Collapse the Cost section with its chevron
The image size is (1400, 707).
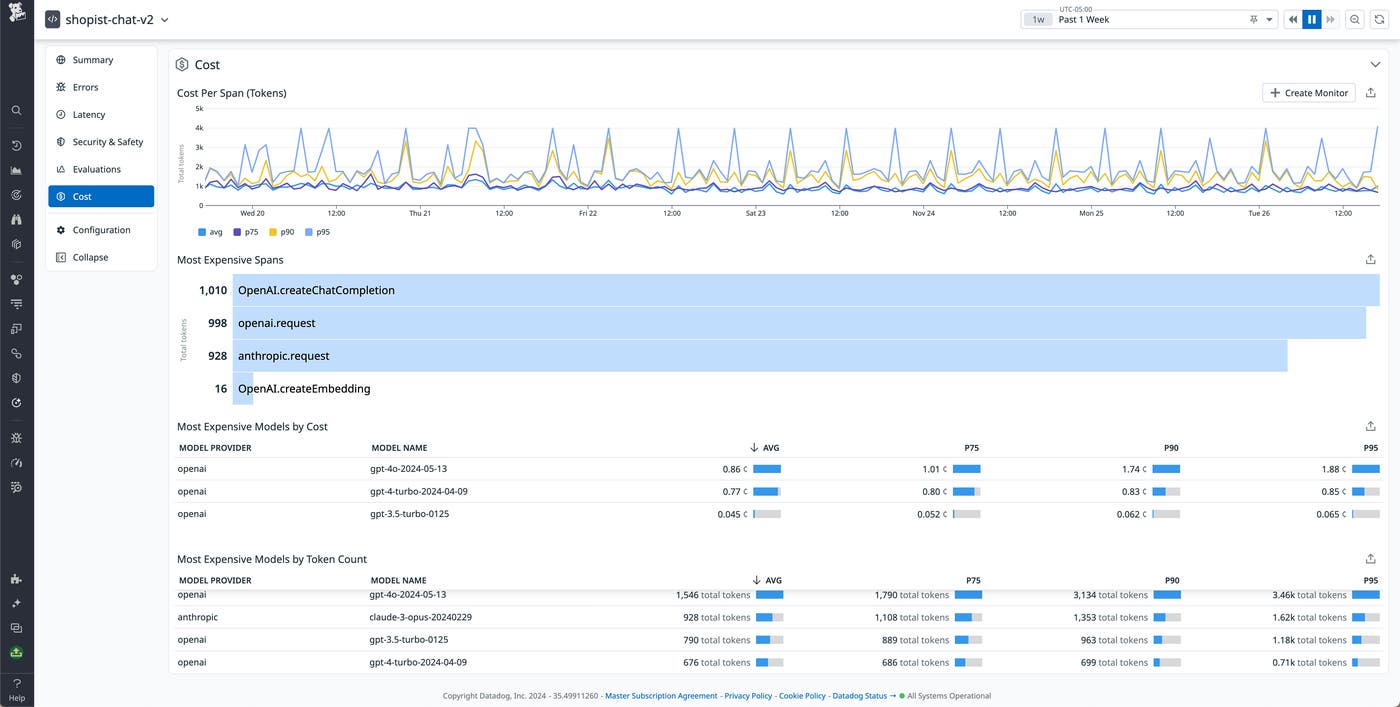1375,62
